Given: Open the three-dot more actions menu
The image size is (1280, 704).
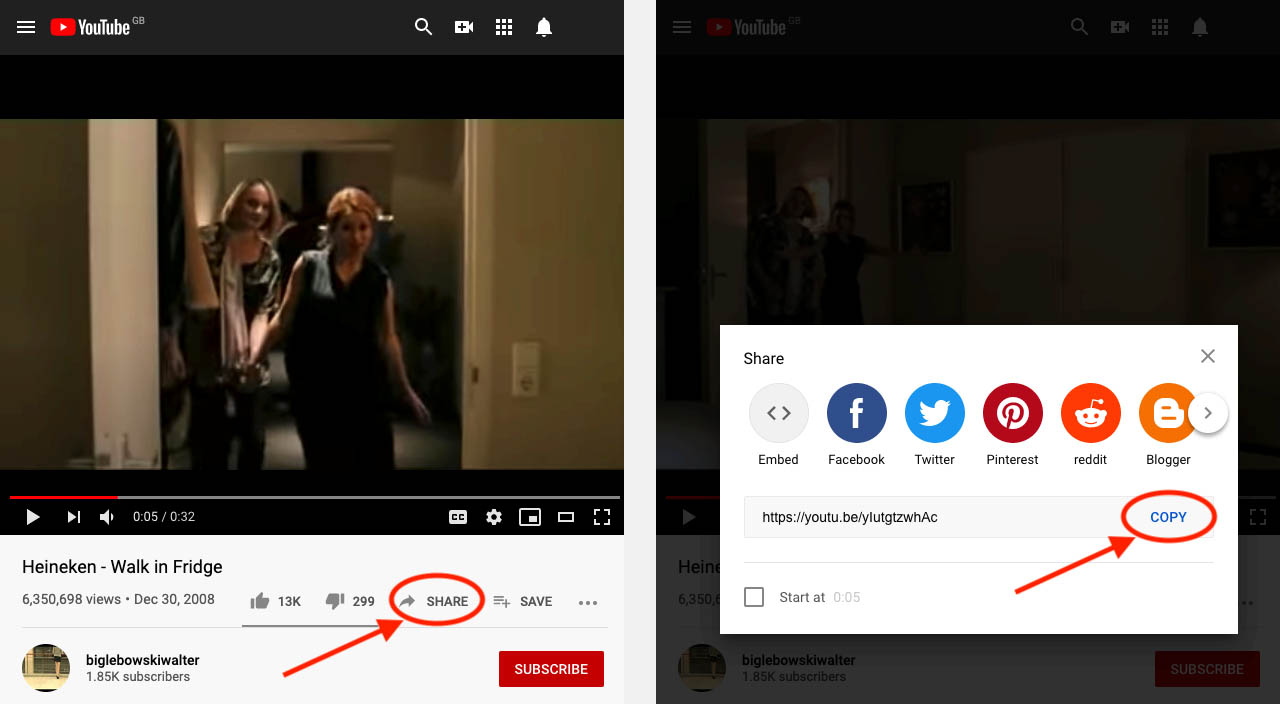Looking at the screenshot, I should (x=588, y=602).
